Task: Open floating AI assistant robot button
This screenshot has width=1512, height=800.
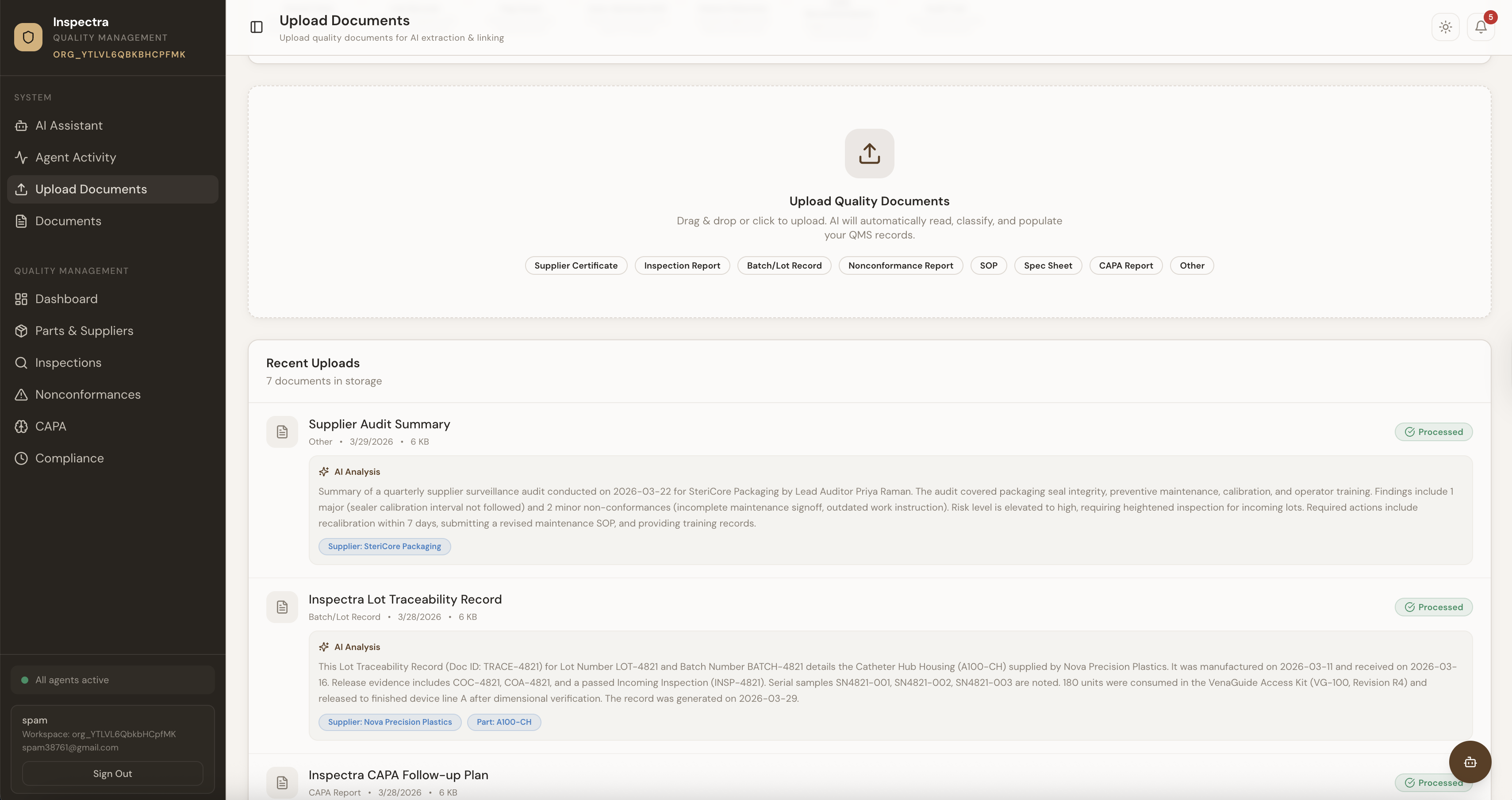Action: click(1470, 762)
